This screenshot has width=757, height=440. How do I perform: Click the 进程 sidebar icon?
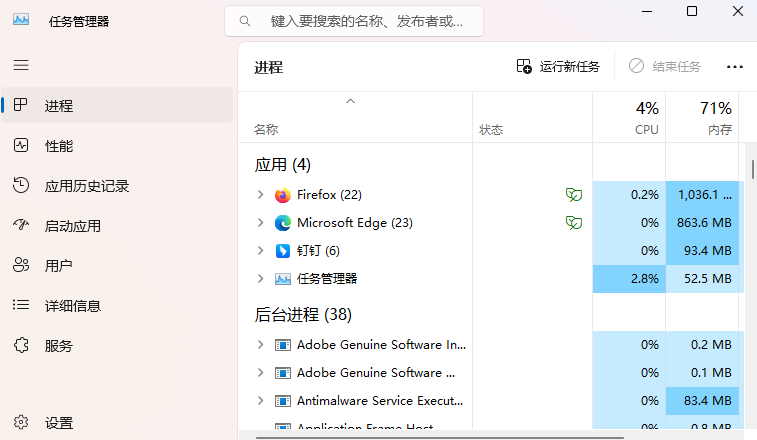tap(21, 105)
